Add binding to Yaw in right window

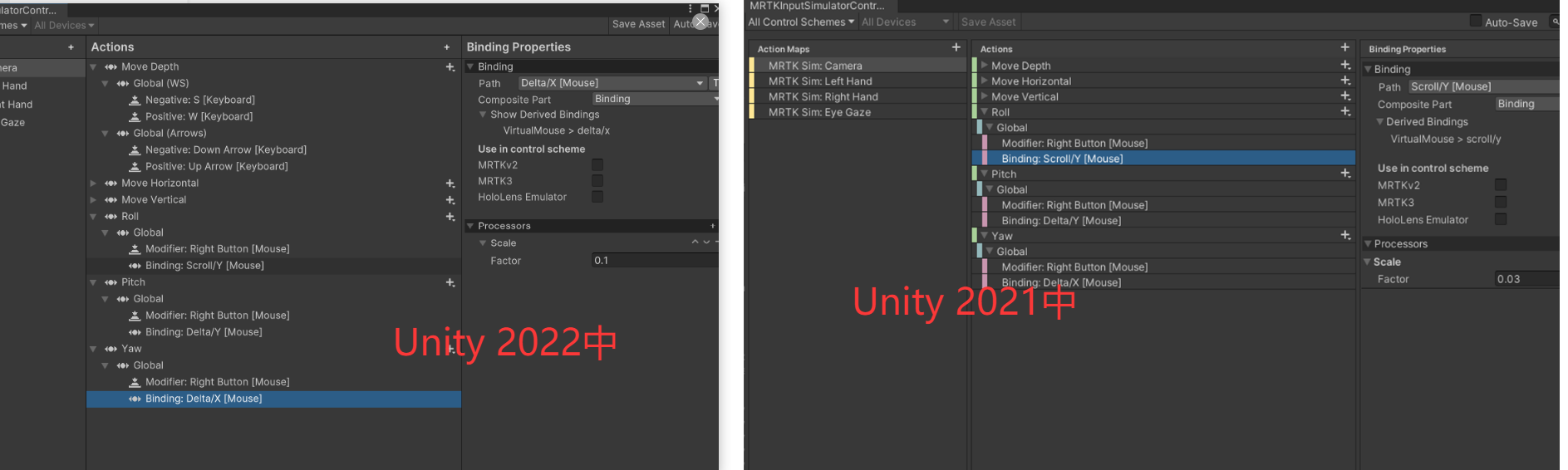coord(1345,236)
